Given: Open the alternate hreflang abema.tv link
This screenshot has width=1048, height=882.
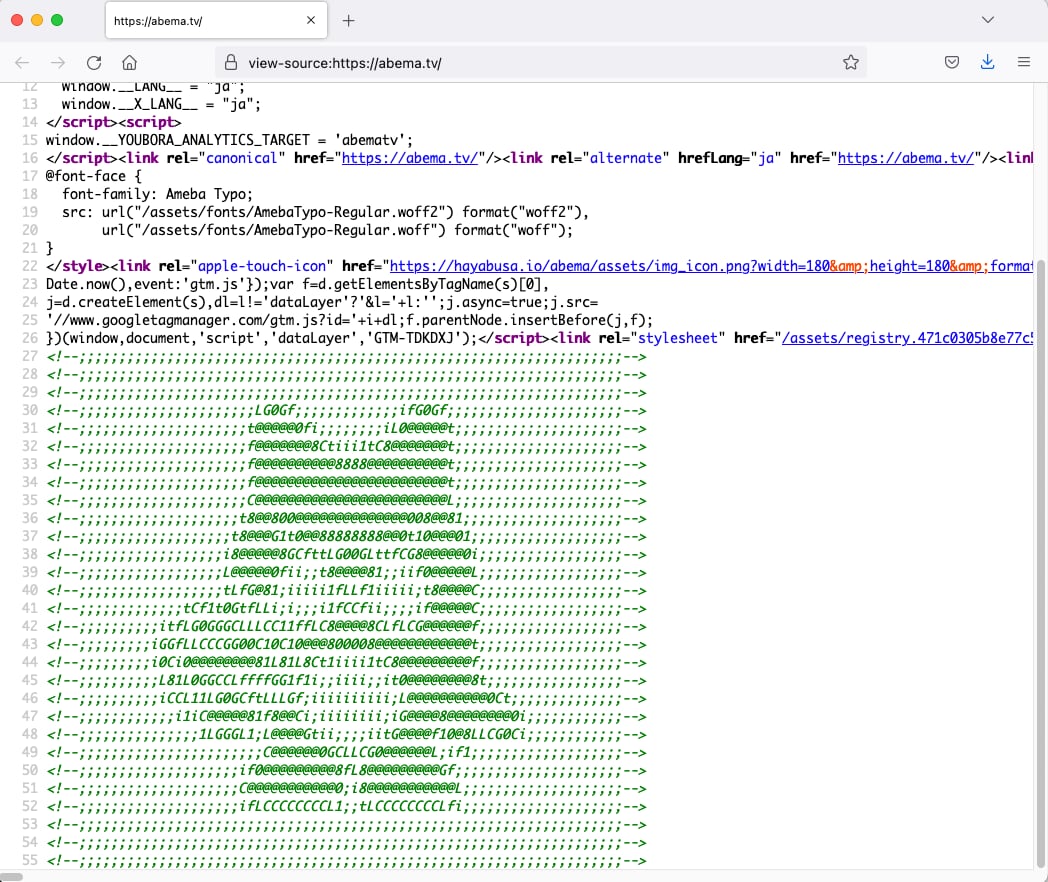Looking at the screenshot, I should tap(906, 158).
